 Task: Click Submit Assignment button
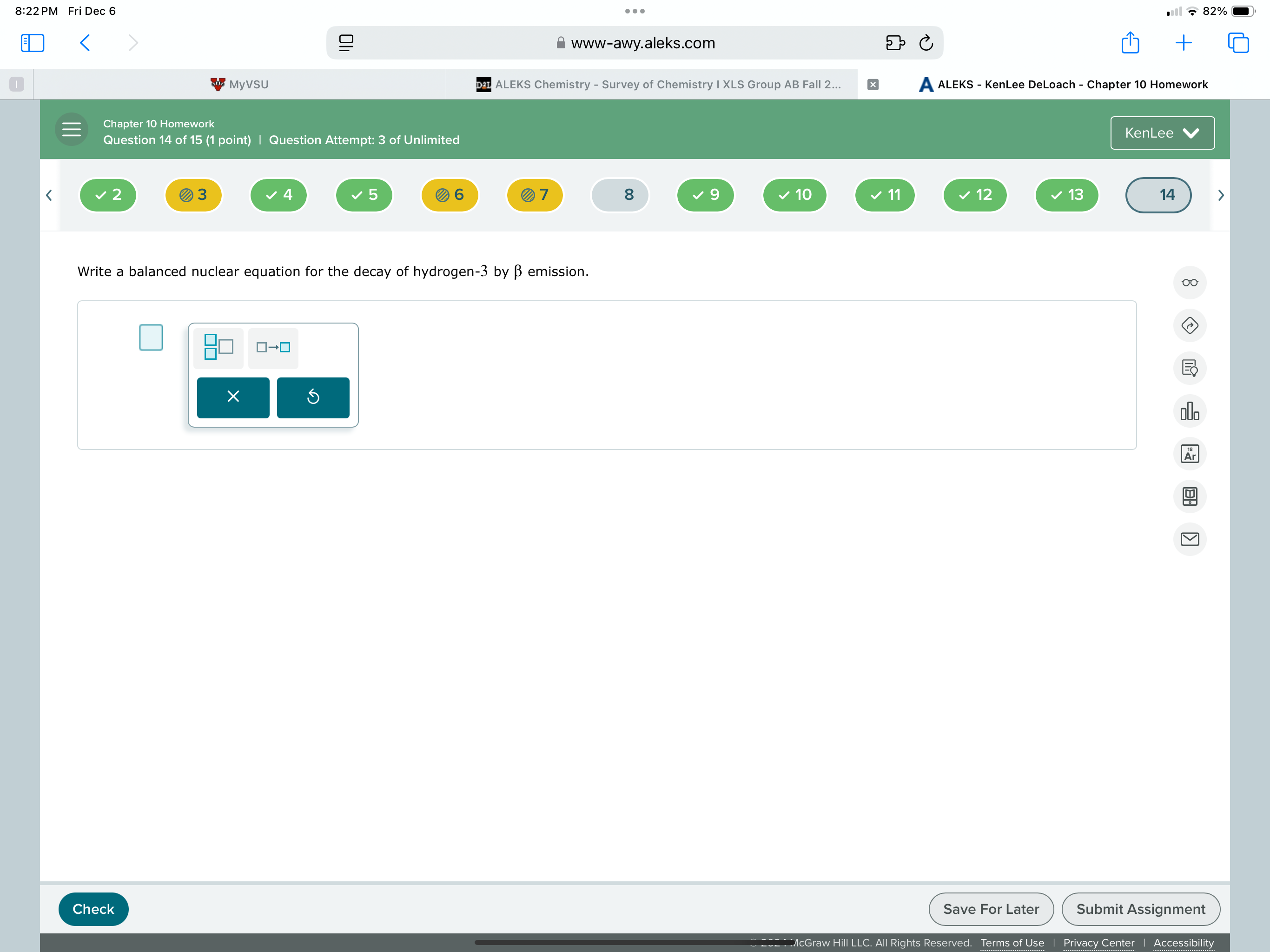pos(1140,909)
